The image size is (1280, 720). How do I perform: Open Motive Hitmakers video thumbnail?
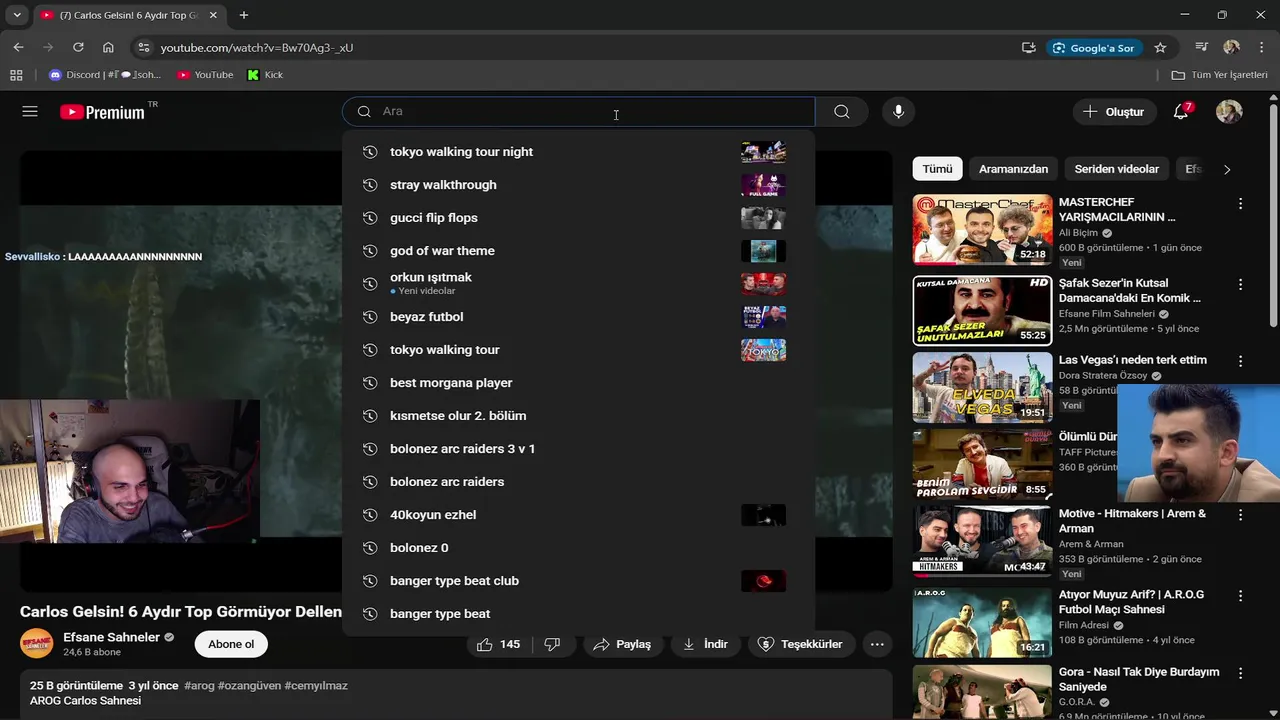(x=982, y=541)
